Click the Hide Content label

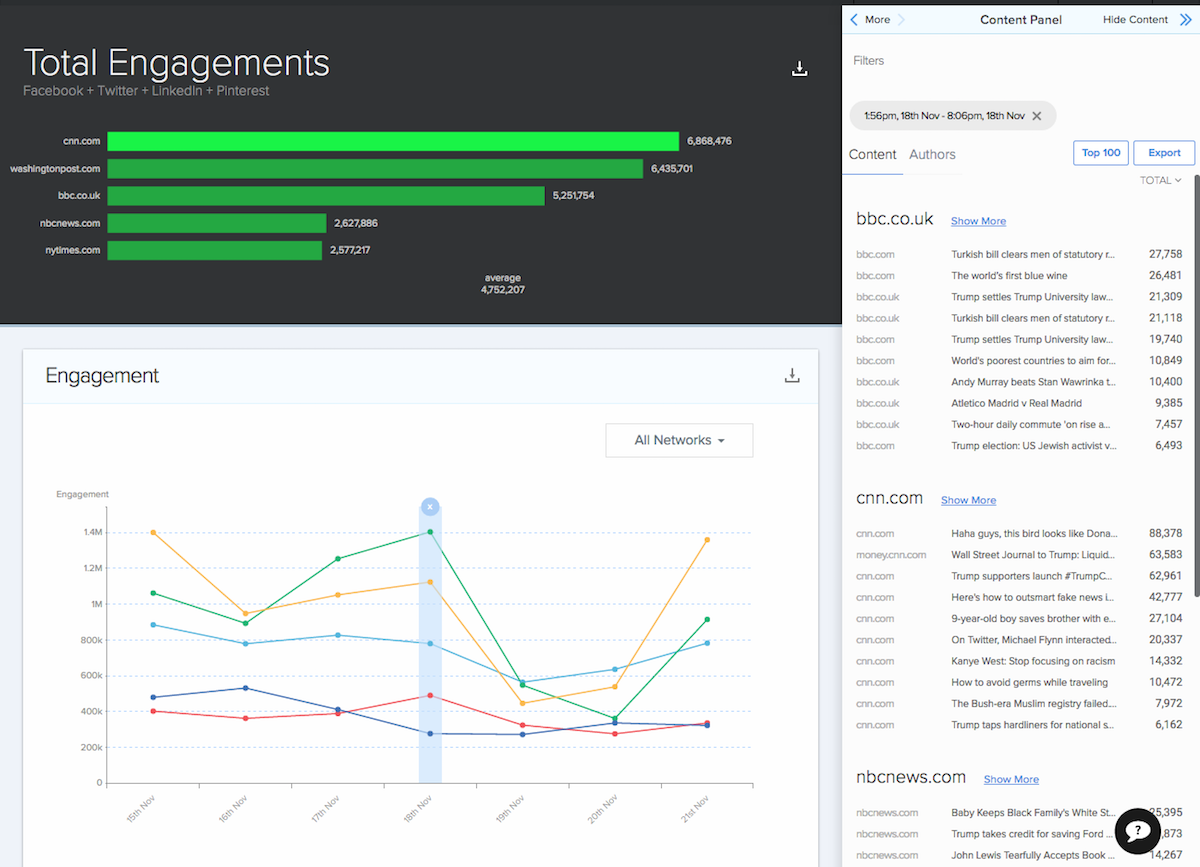point(1135,20)
